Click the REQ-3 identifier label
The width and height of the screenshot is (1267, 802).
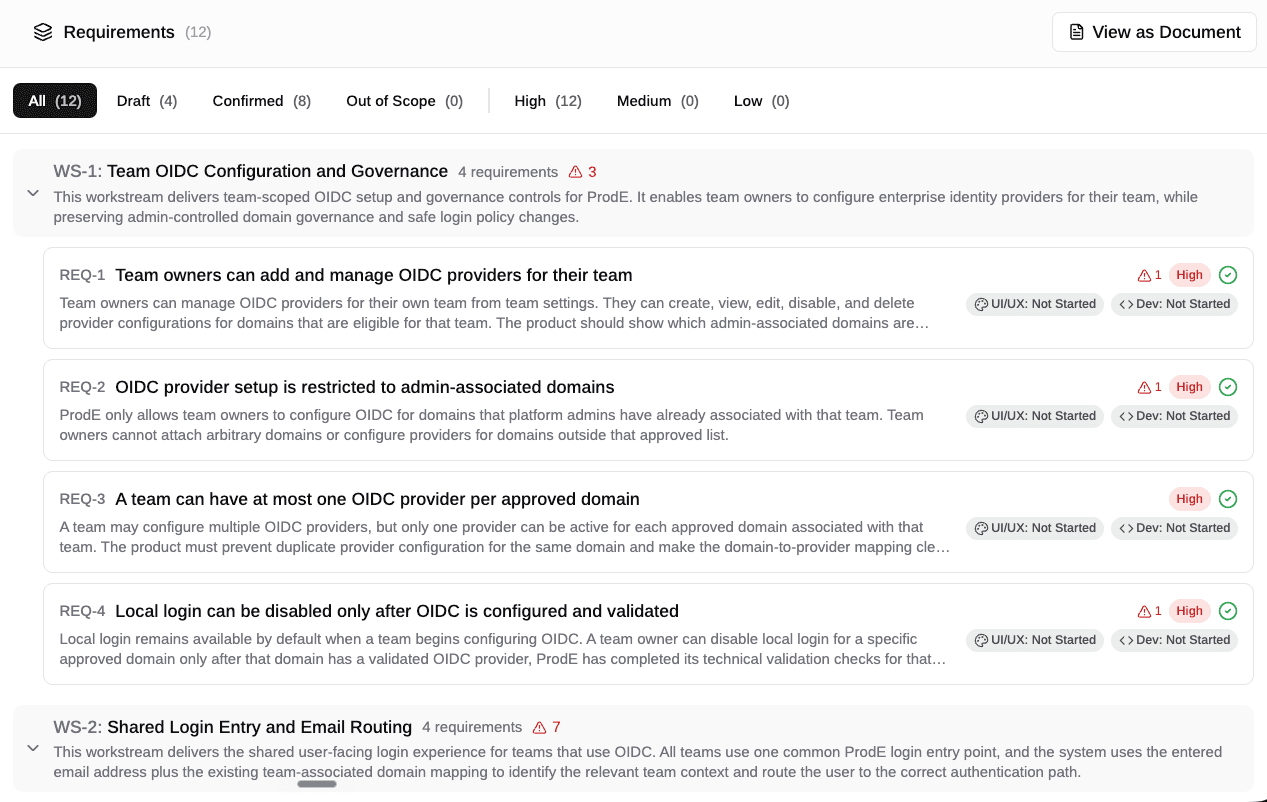pos(82,499)
